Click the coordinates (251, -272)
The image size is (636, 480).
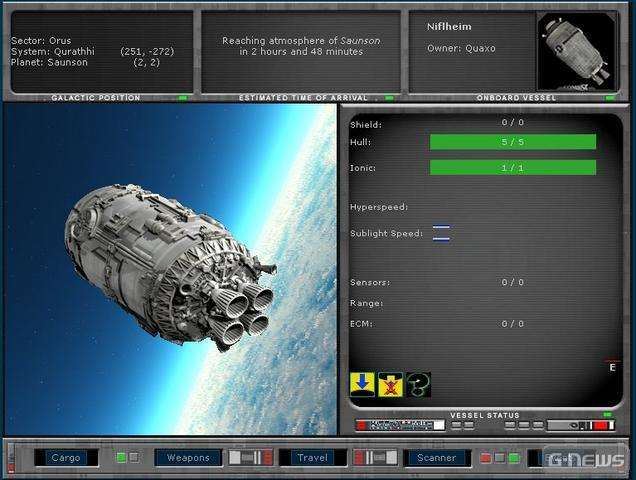(x=147, y=52)
